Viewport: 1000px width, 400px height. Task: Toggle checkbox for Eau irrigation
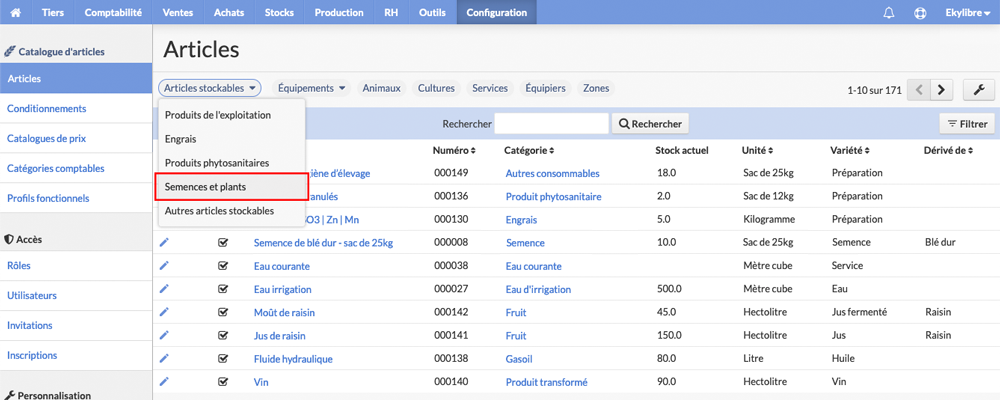[223, 289]
